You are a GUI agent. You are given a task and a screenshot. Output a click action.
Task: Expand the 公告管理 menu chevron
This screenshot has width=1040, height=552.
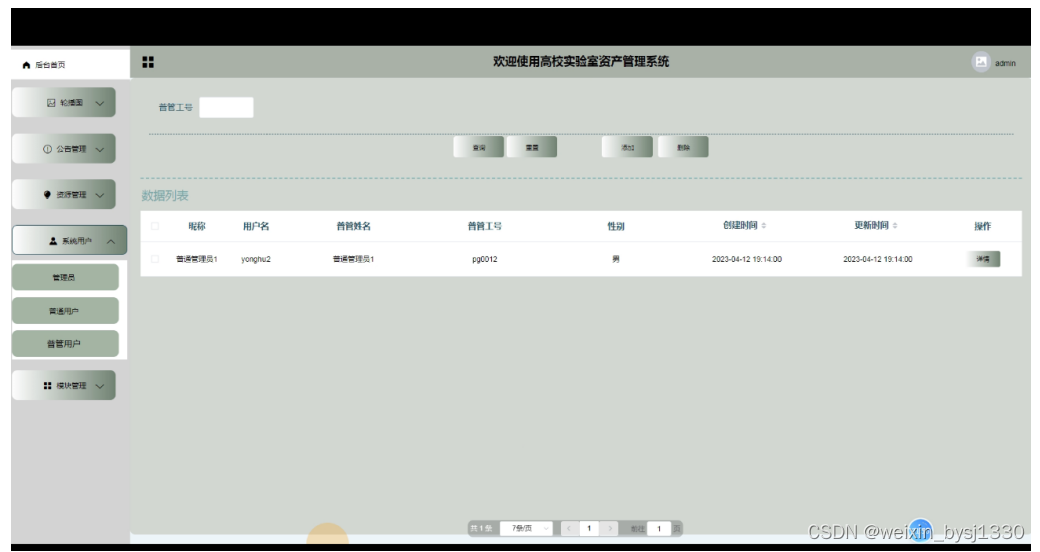tap(99, 149)
